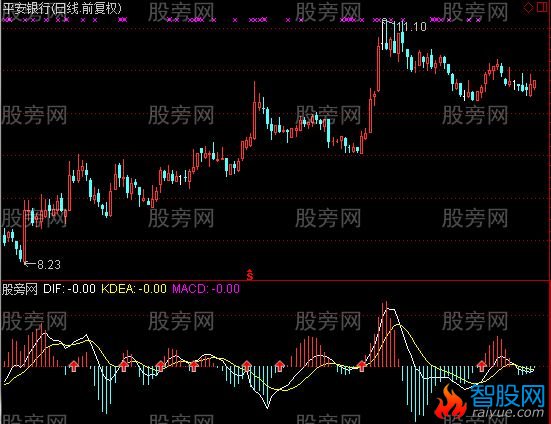
Task: Click the KDEA: -0.00 indicator value
Action: 134,289
